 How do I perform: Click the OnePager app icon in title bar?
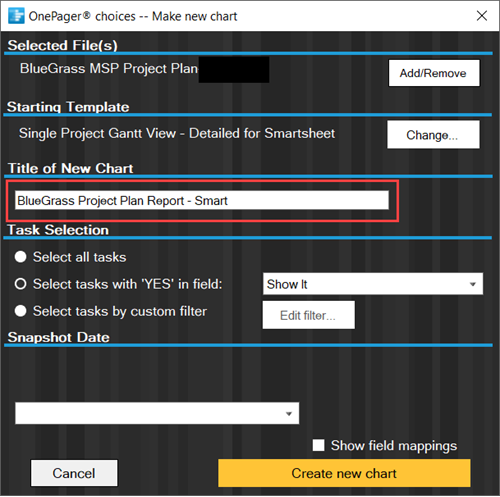click(16, 16)
